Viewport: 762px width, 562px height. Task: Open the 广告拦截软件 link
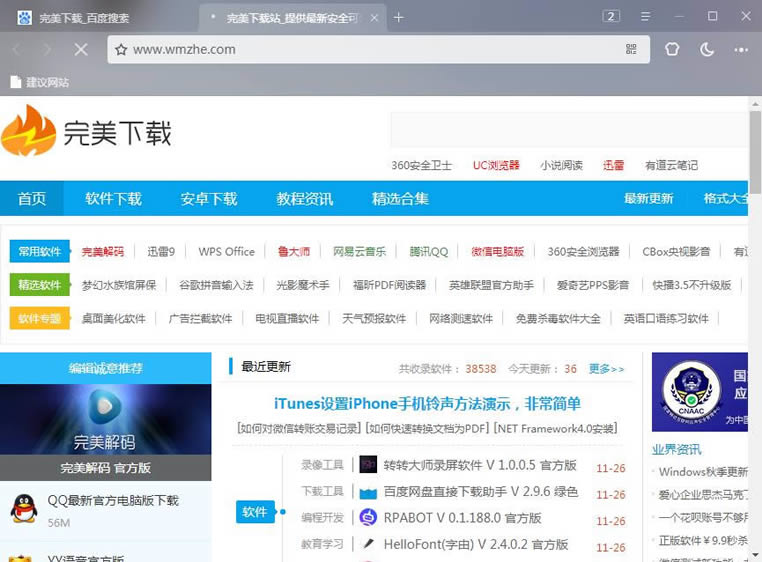coord(200,318)
